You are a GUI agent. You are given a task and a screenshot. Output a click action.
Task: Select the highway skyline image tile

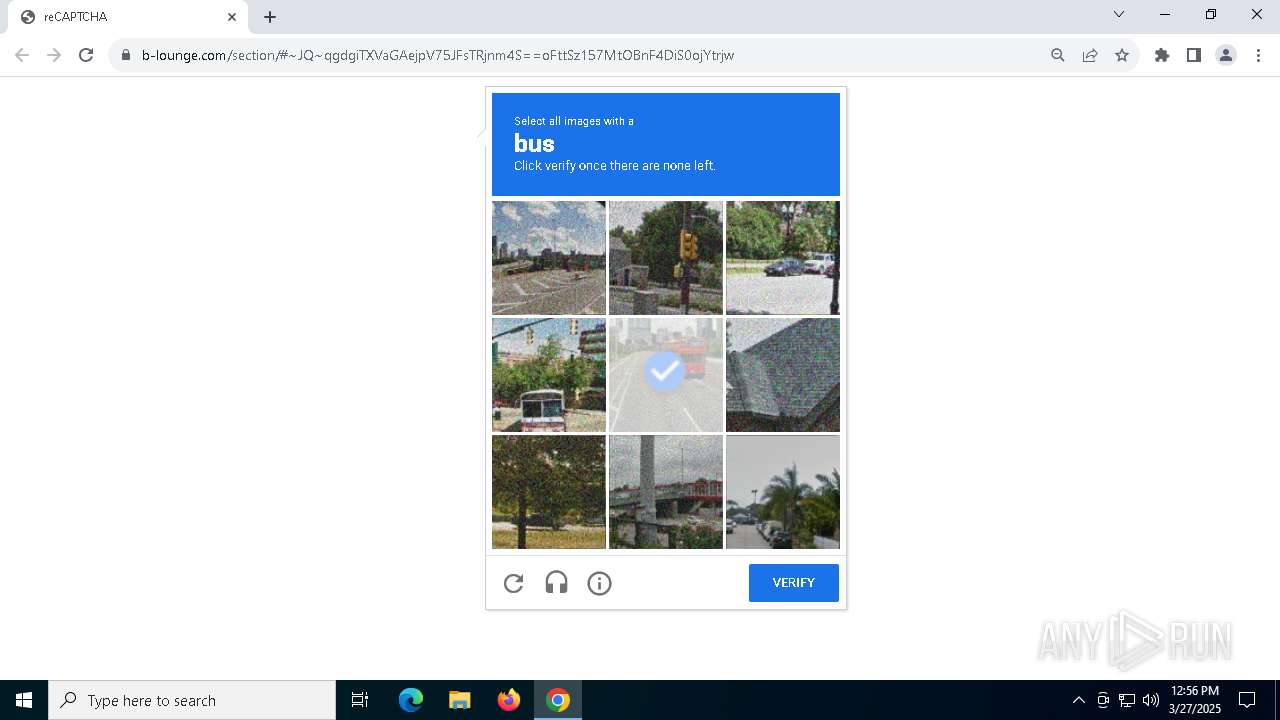coord(549,258)
